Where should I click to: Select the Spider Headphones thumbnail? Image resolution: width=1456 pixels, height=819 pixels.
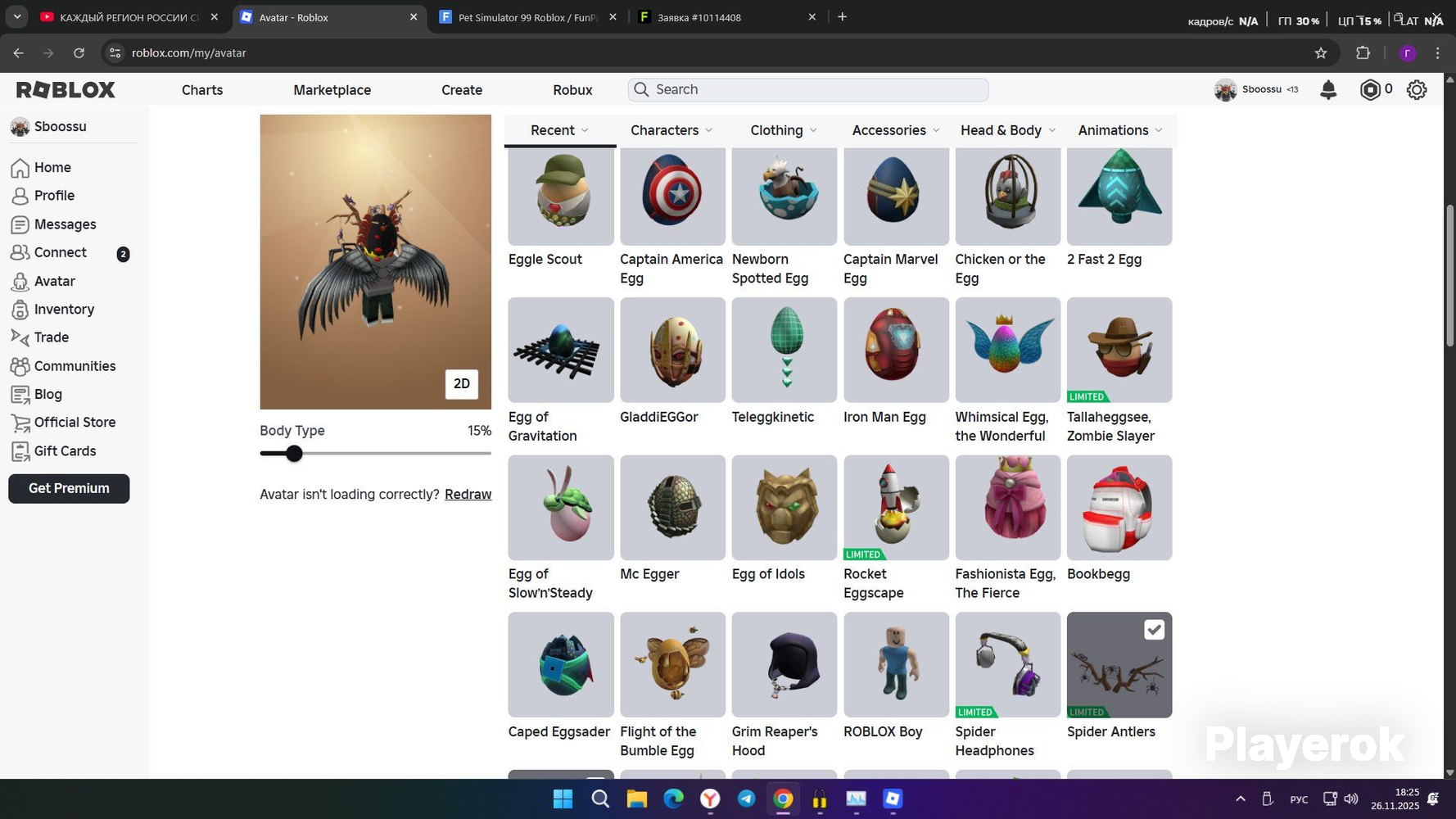coord(1008,665)
